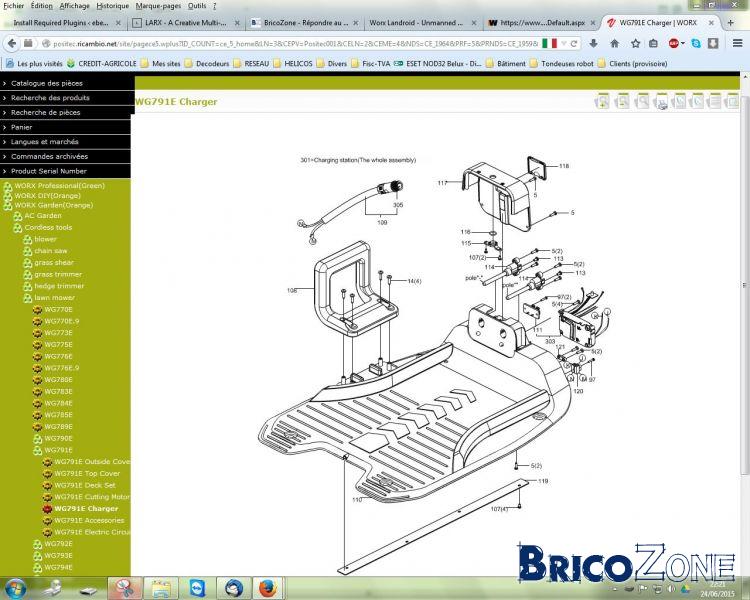Open Firefox downloads arrow icon
750x600 pixels.
coord(593,44)
